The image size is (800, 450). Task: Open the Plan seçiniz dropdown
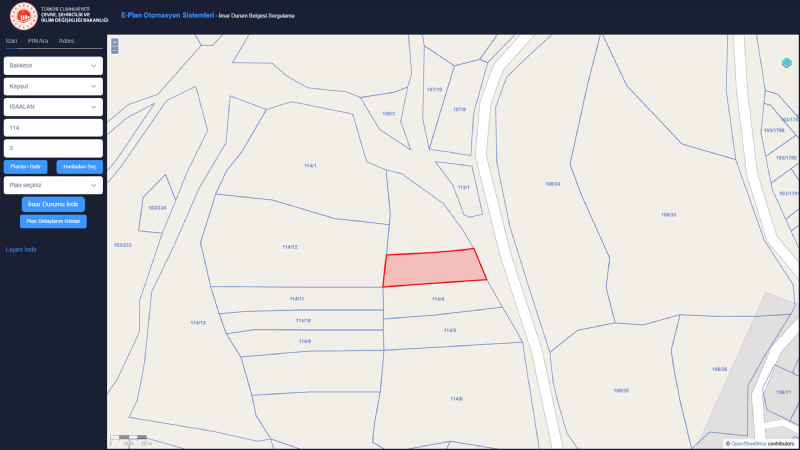point(53,185)
